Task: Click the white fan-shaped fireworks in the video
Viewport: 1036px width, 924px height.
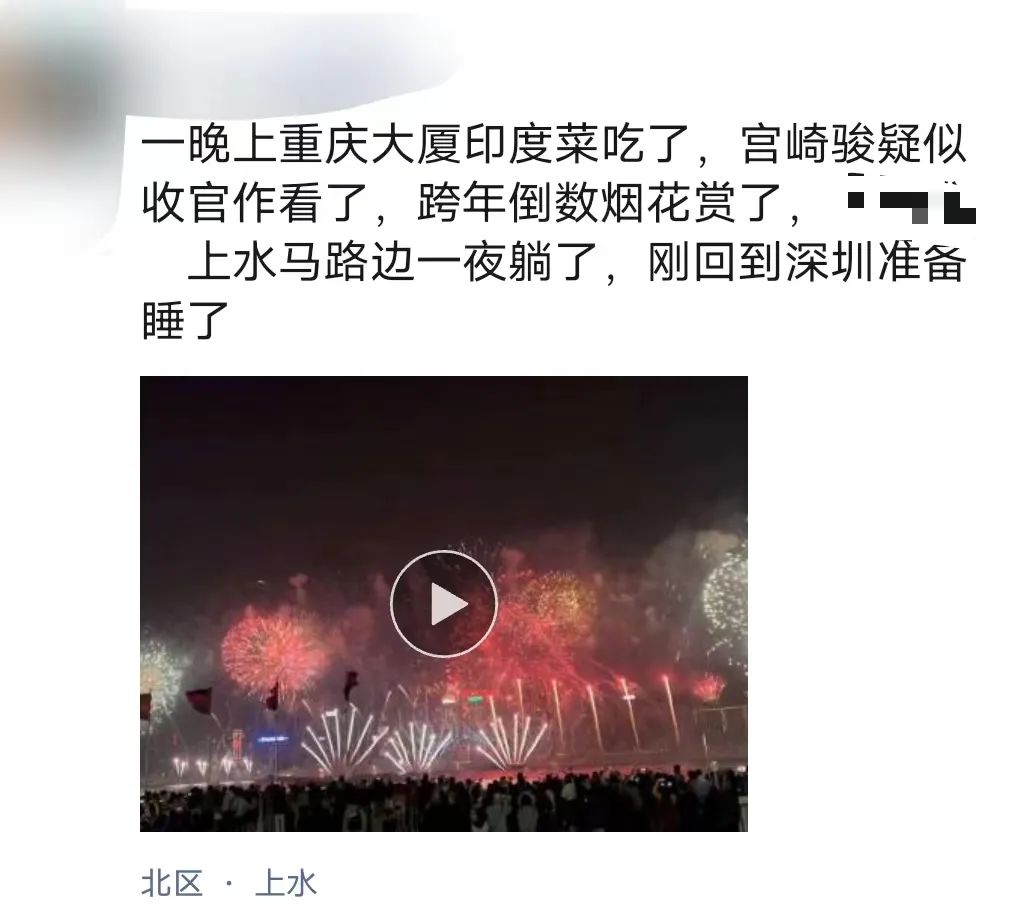Action: point(423,740)
